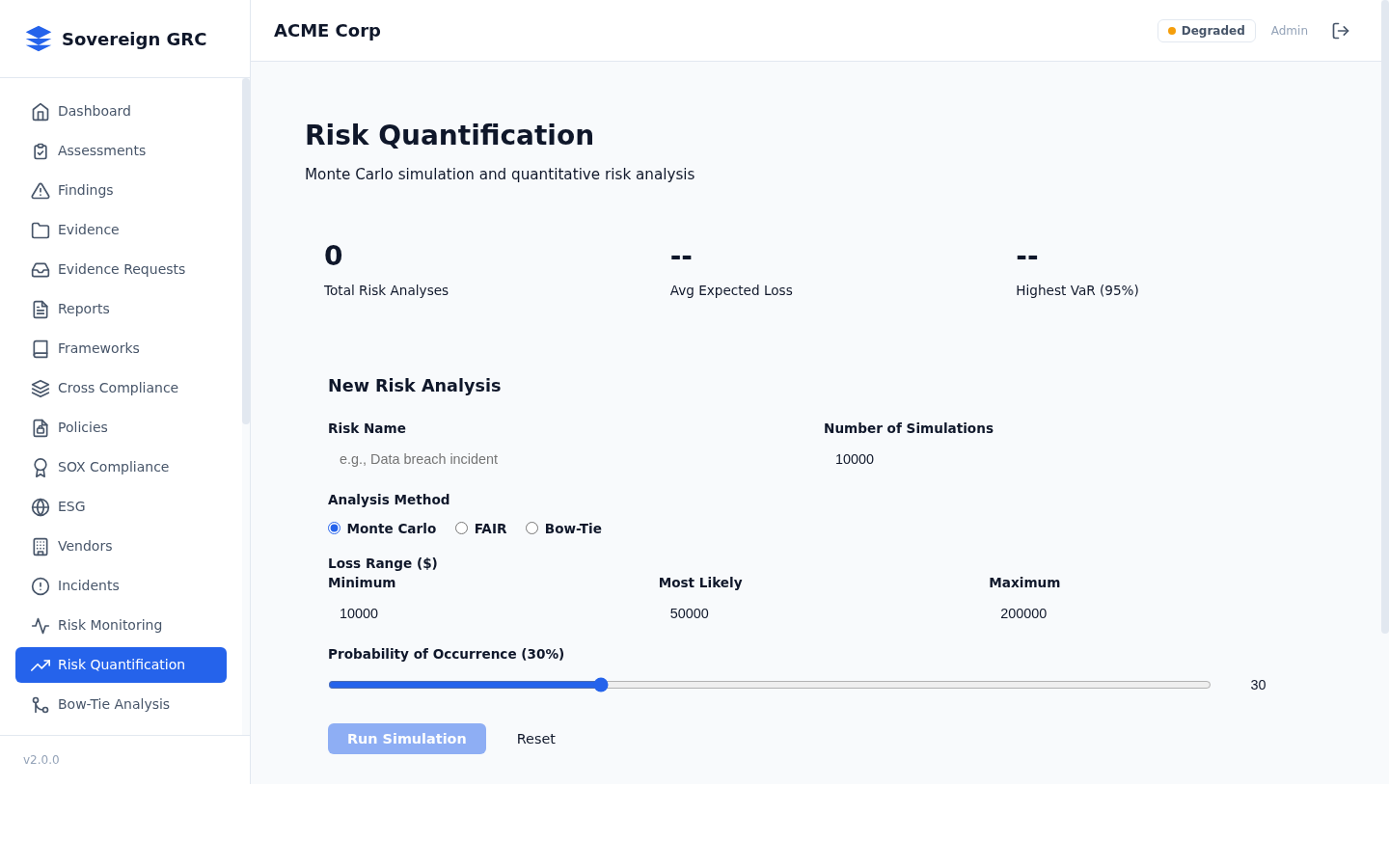Open the Policies page
Image resolution: width=1389 pixels, height=868 pixels.
tap(82, 427)
